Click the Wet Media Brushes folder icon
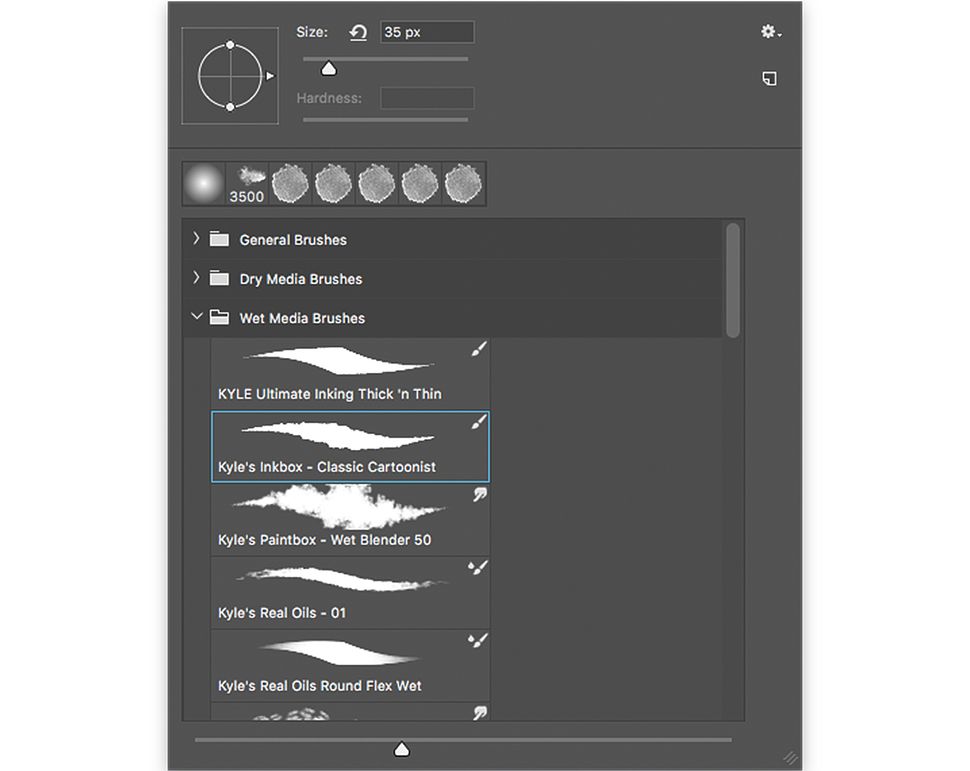Screen dimensions: 970x771 pyautogui.click(x=219, y=317)
